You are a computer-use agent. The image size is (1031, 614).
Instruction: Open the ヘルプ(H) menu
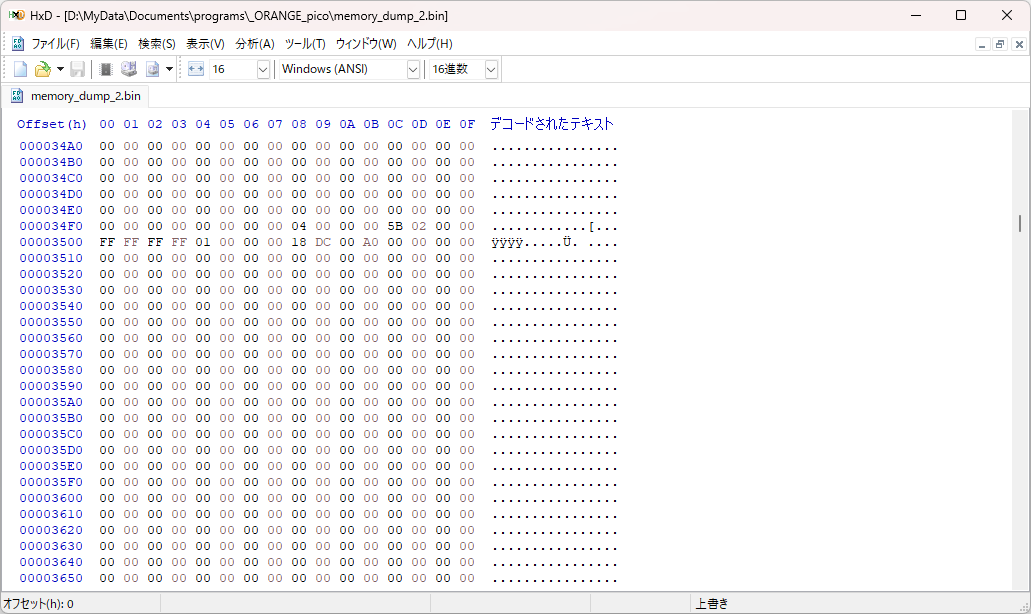[x=429, y=44]
